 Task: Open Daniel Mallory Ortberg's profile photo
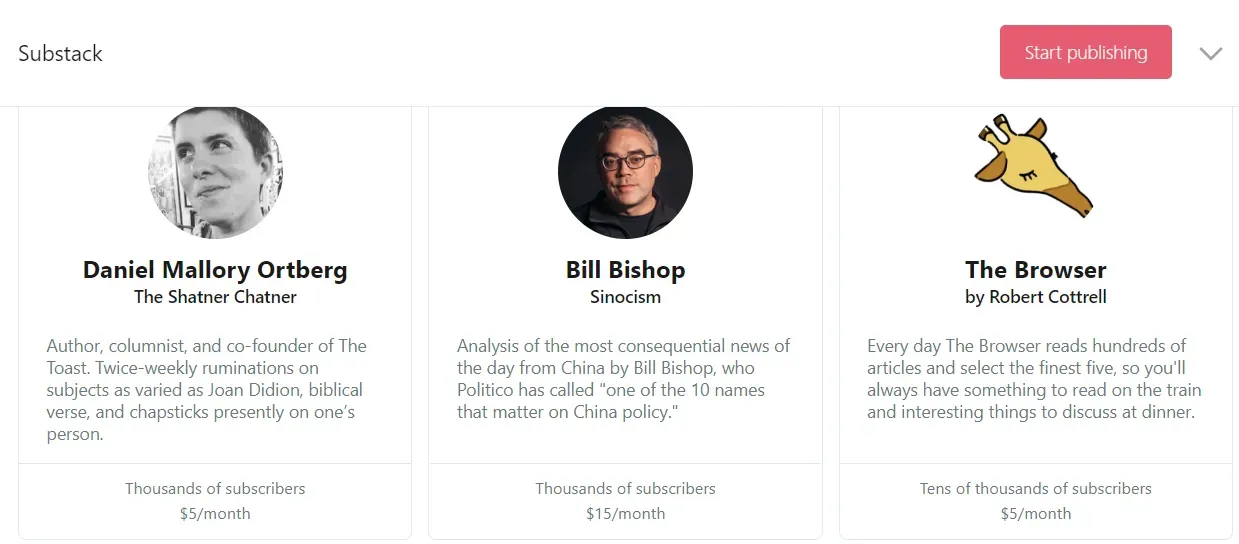[x=215, y=172]
